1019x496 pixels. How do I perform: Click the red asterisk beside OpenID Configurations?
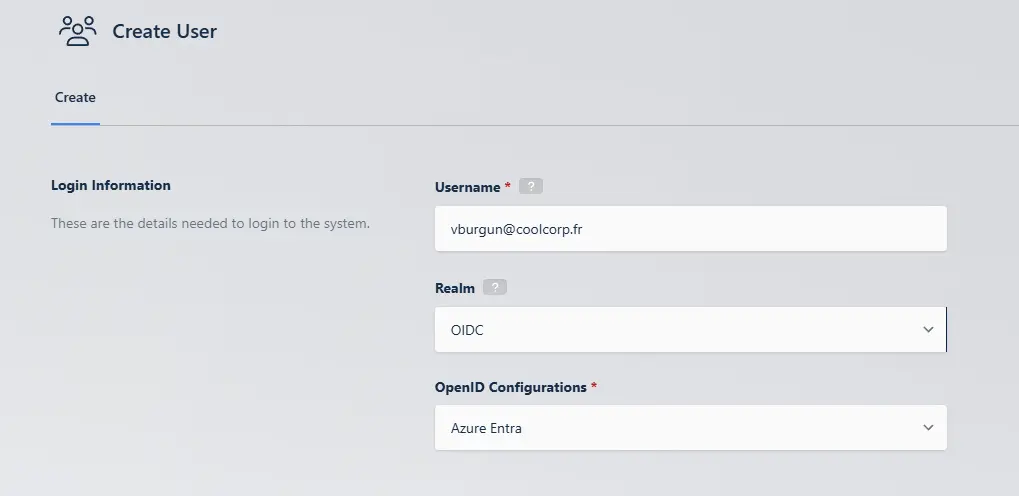pos(594,387)
